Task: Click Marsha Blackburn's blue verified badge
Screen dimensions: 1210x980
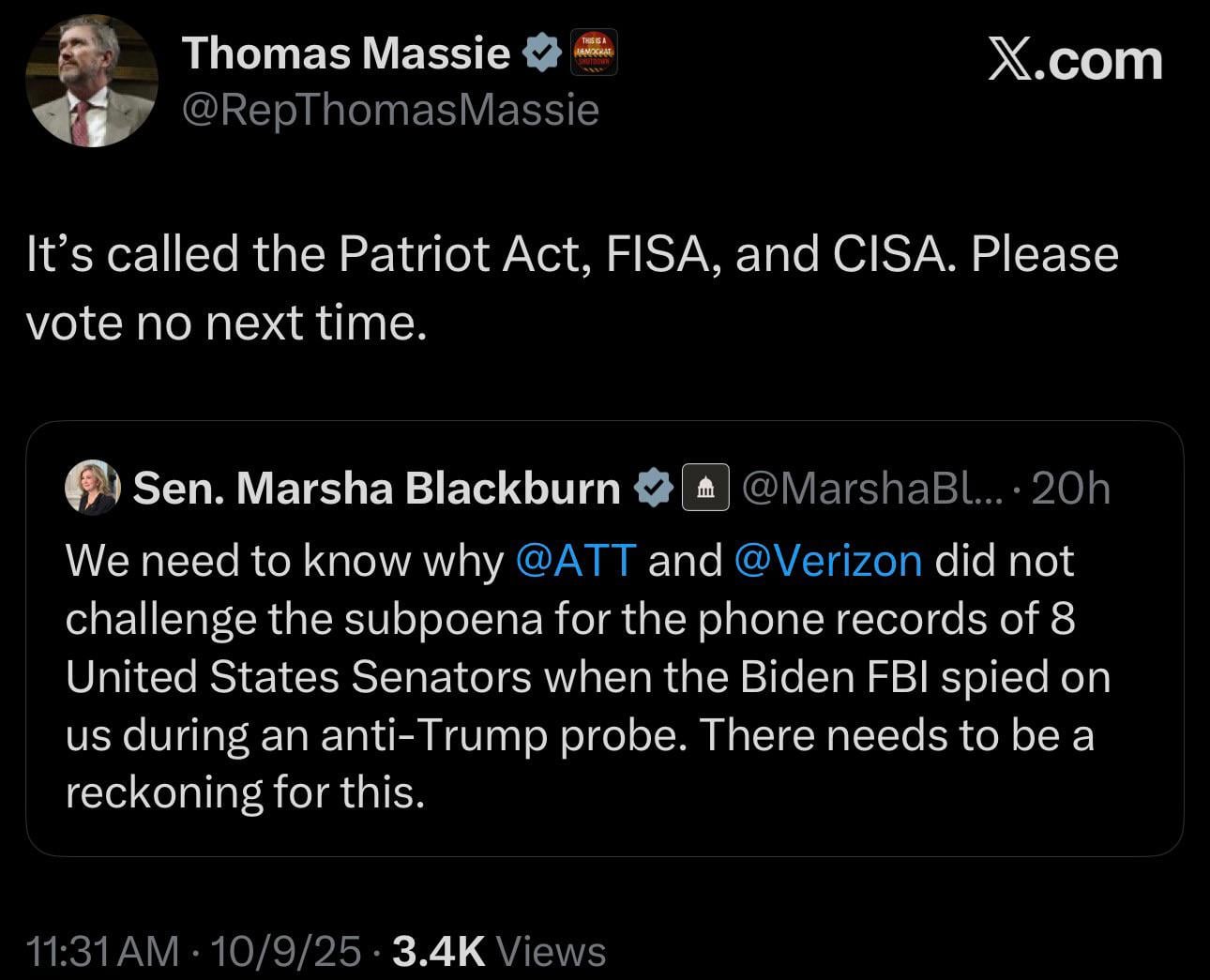Action: point(653,489)
